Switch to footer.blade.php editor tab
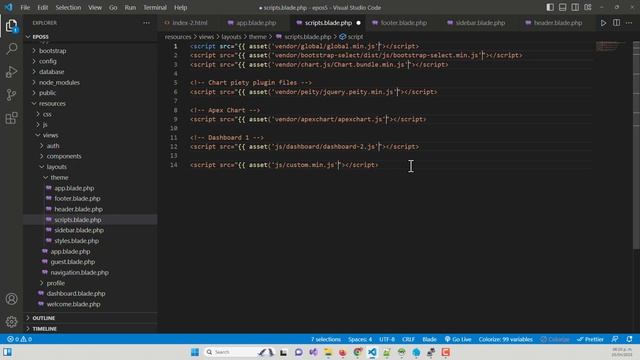 (404, 23)
